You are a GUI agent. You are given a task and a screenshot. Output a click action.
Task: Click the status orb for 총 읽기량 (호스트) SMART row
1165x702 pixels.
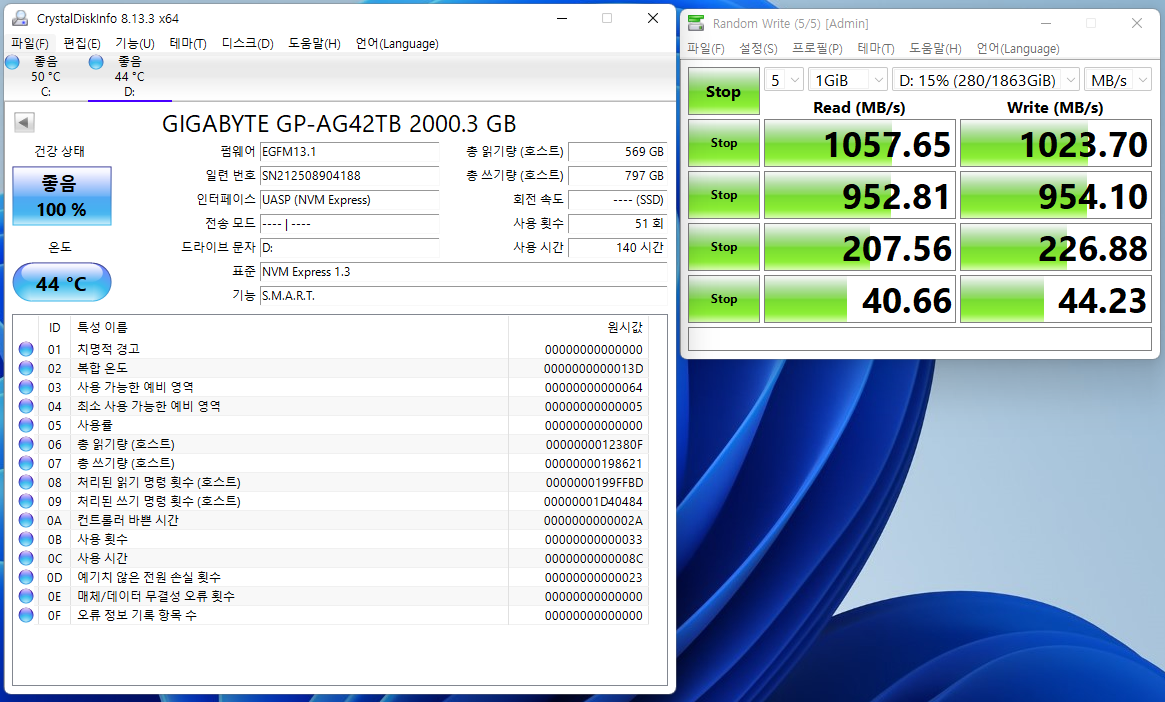pos(26,444)
